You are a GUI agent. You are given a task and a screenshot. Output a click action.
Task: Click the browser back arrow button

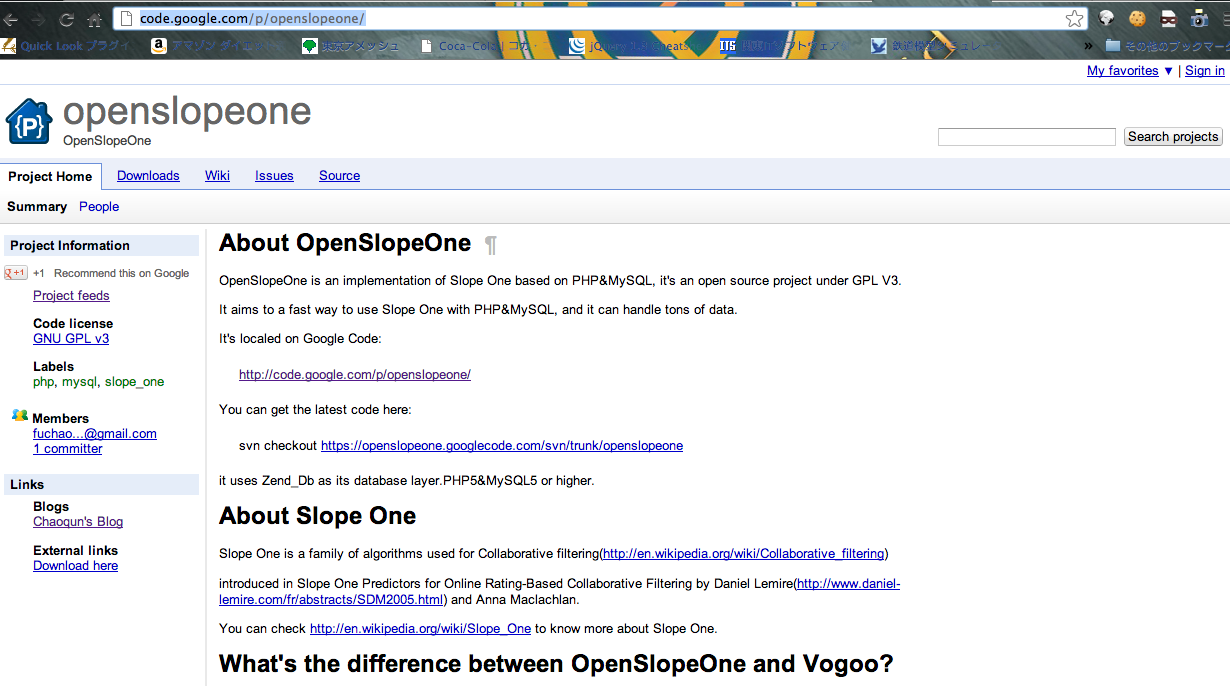pyautogui.click(x=11, y=19)
